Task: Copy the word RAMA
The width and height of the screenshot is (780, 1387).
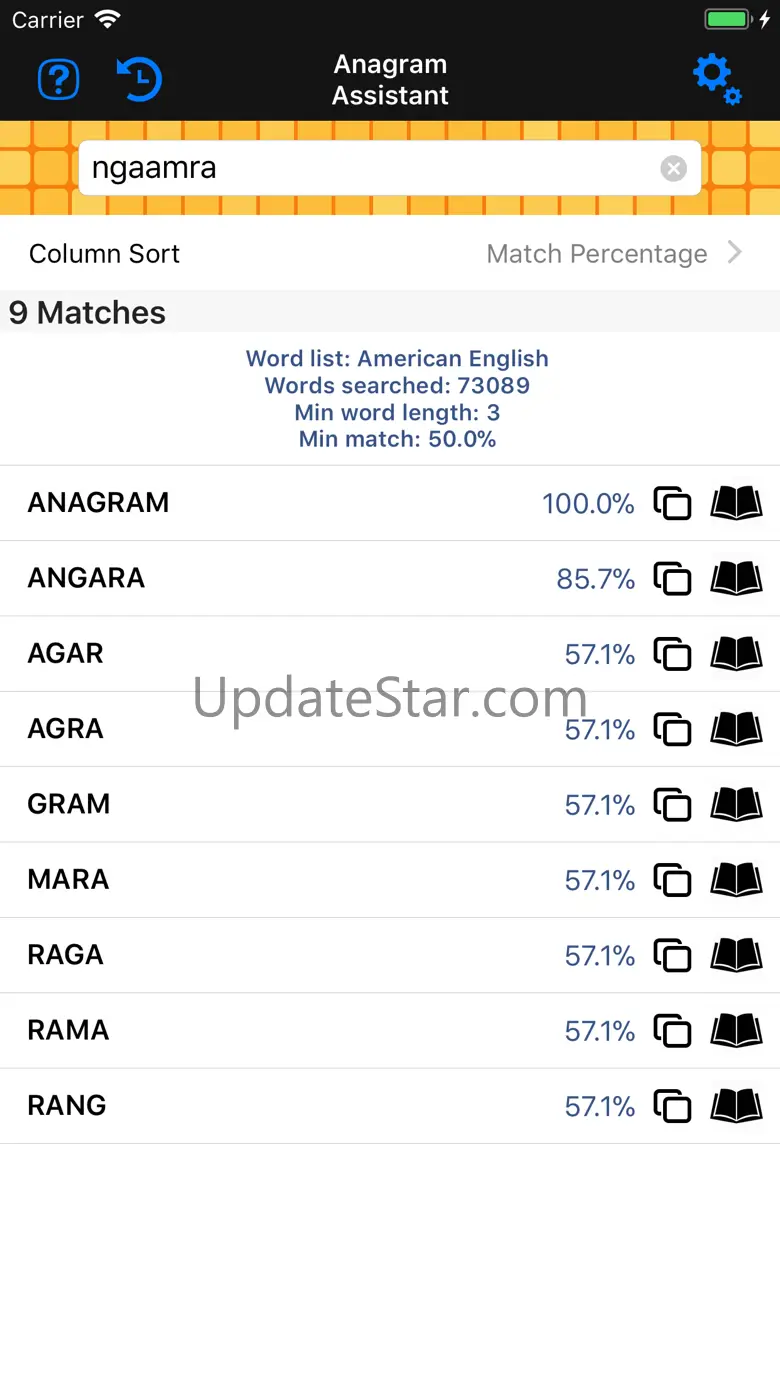Action: pos(673,1031)
